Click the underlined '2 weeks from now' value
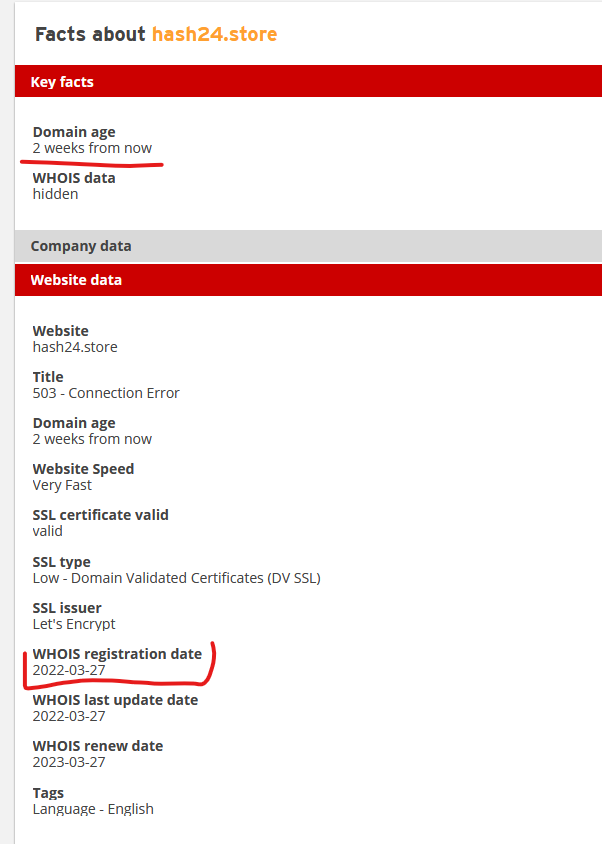The height and width of the screenshot is (844, 602). (x=92, y=148)
